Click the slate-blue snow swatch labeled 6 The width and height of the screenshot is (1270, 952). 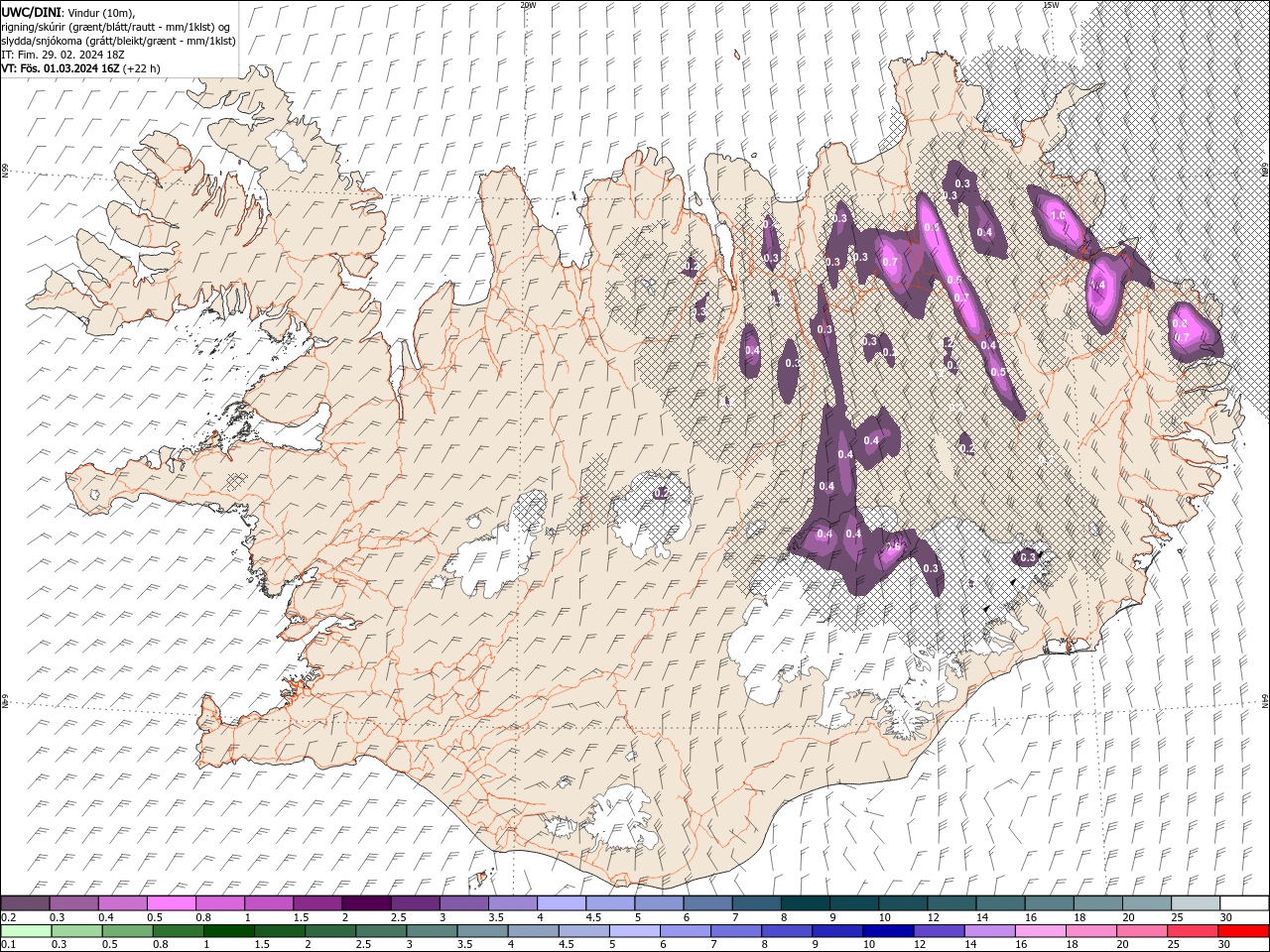click(x=707, y=903)
